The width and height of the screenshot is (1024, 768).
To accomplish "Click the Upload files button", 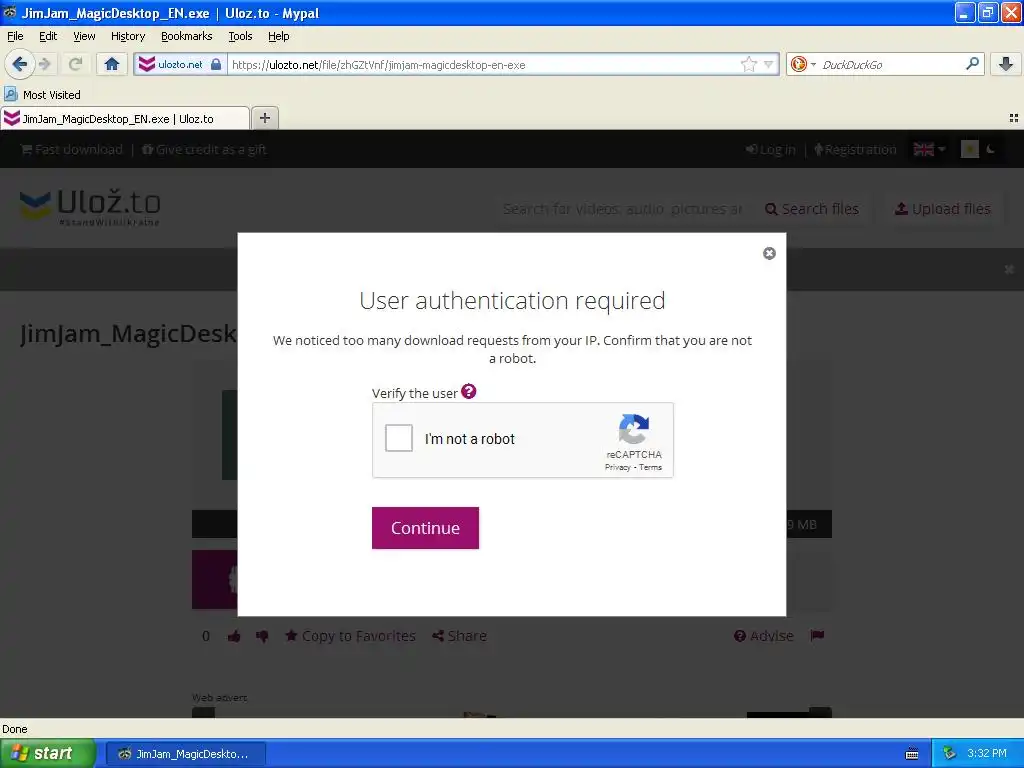I will point(942,209).
